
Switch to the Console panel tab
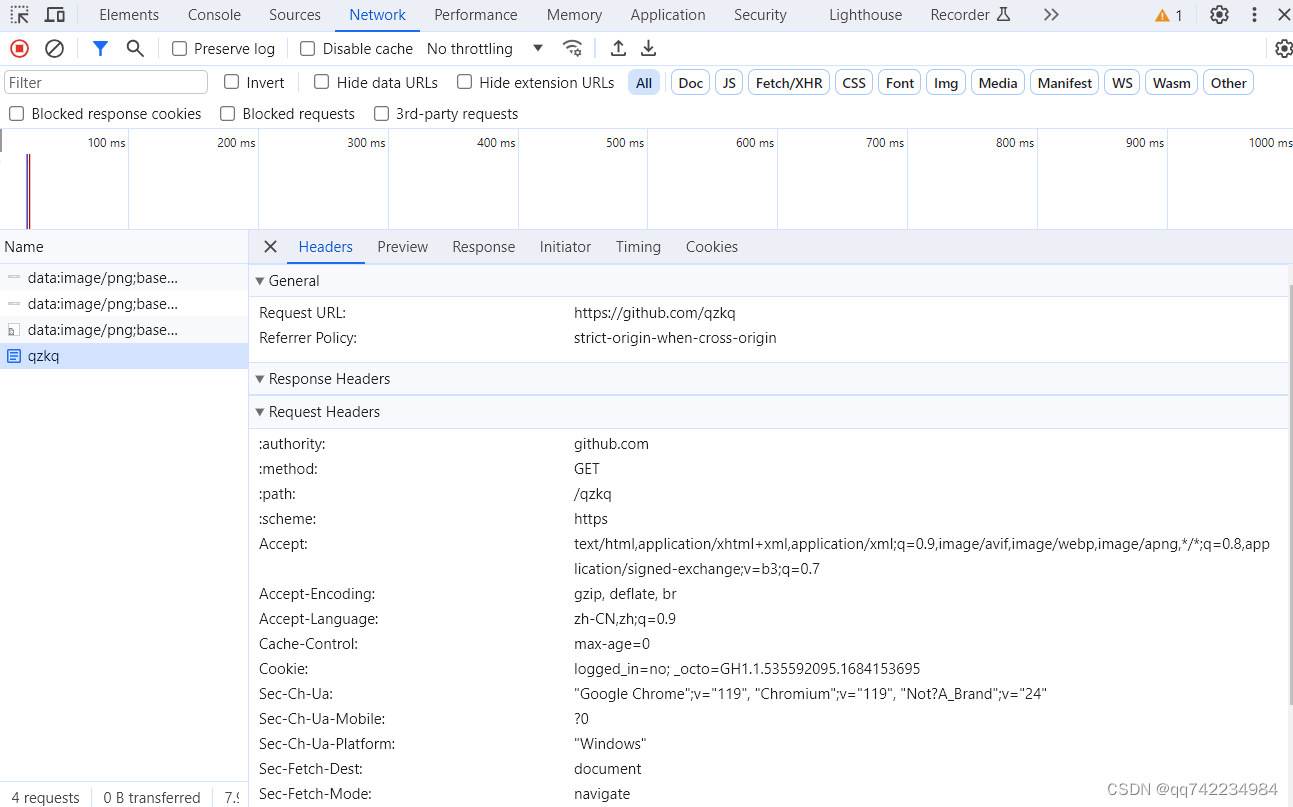pyautogui.click(x=214, y=15)
